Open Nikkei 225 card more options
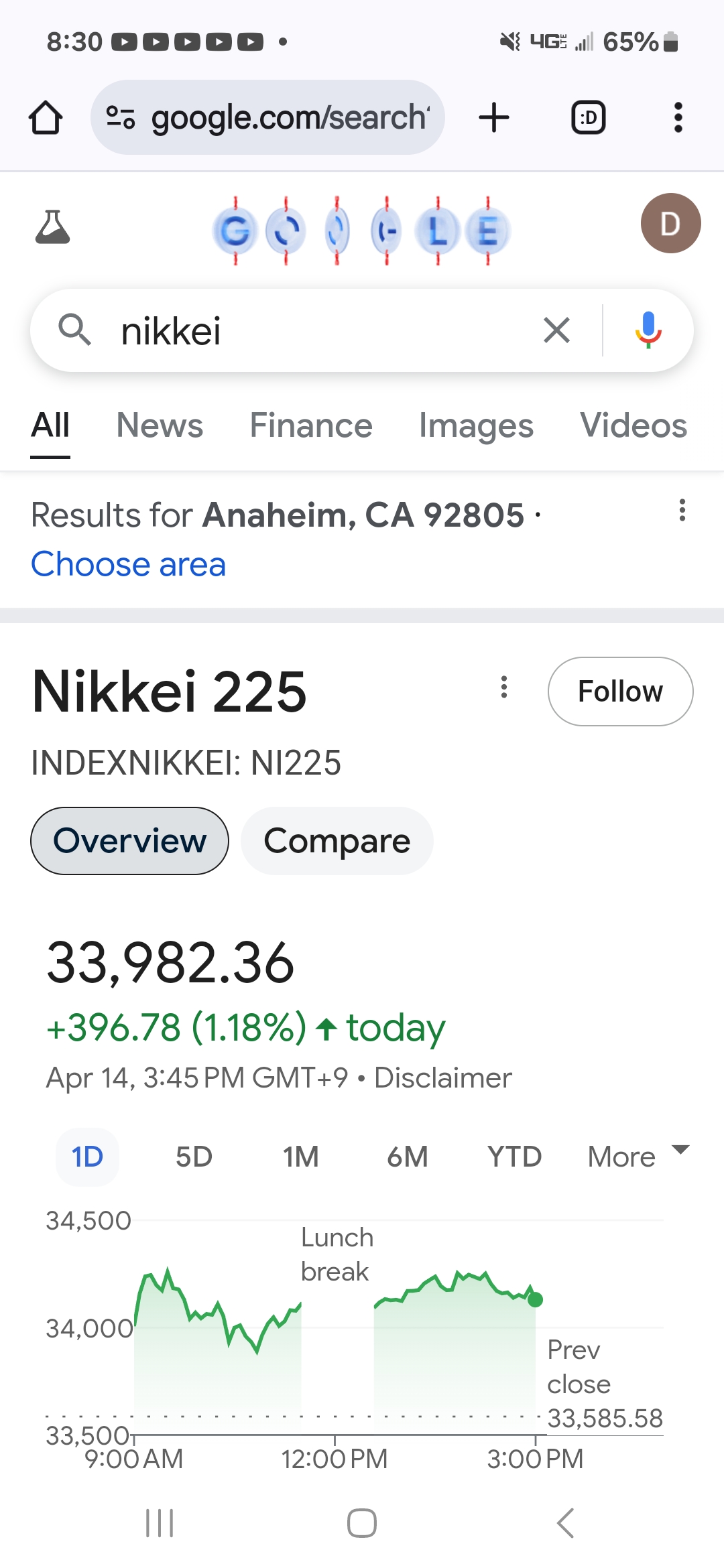The height and width of the screenshot is (1568, 724). click(504, 688)
